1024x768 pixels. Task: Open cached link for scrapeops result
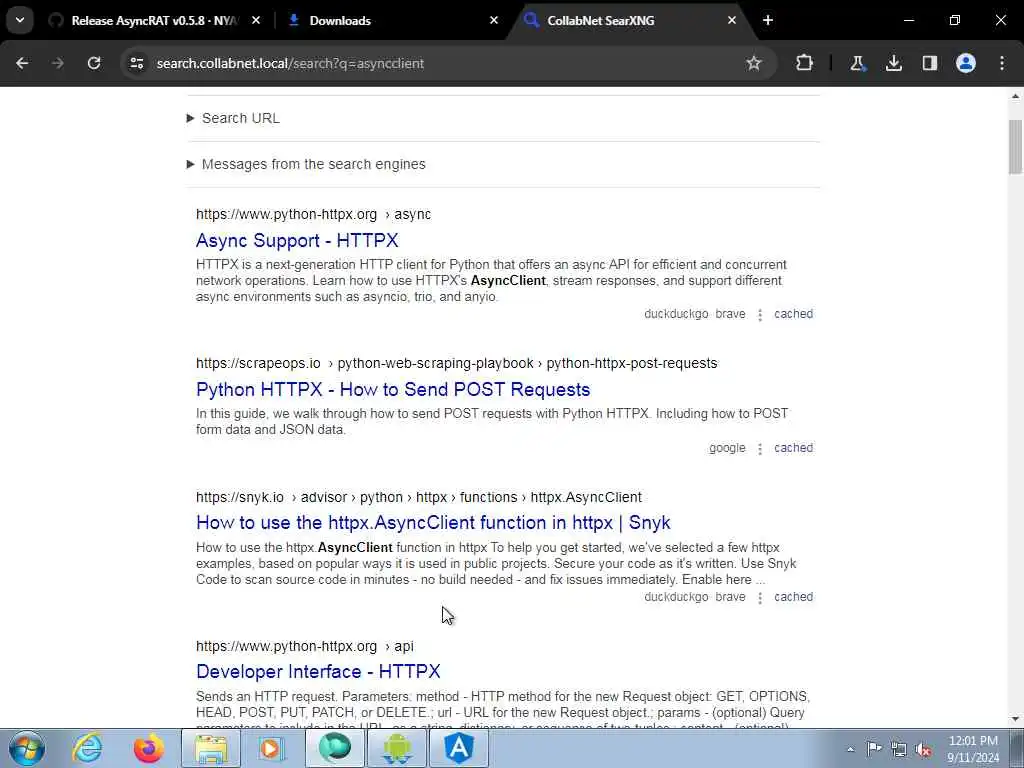[x=793, y=448]
